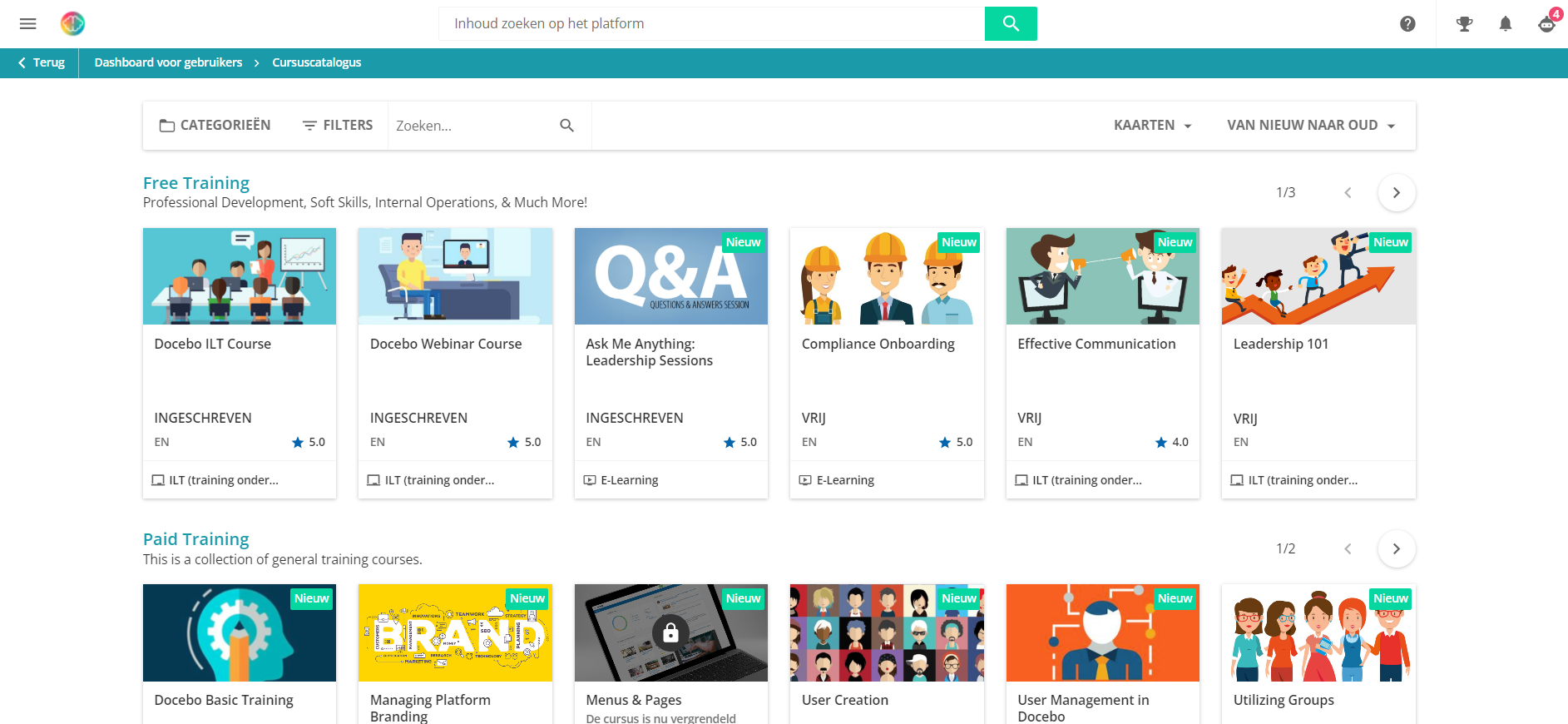Click the 4.0 star on Effective Communication
The width and height of the screenshot is (1568, 724).
(1161, 442)
